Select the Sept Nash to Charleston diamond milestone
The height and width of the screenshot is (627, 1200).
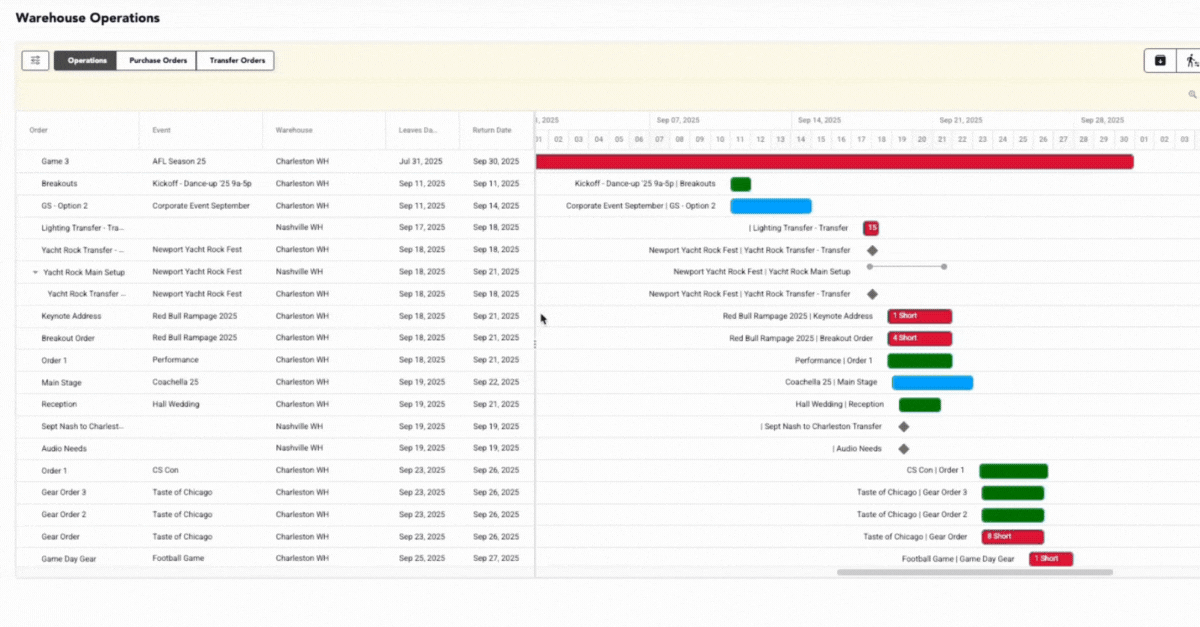click(903, 426)
